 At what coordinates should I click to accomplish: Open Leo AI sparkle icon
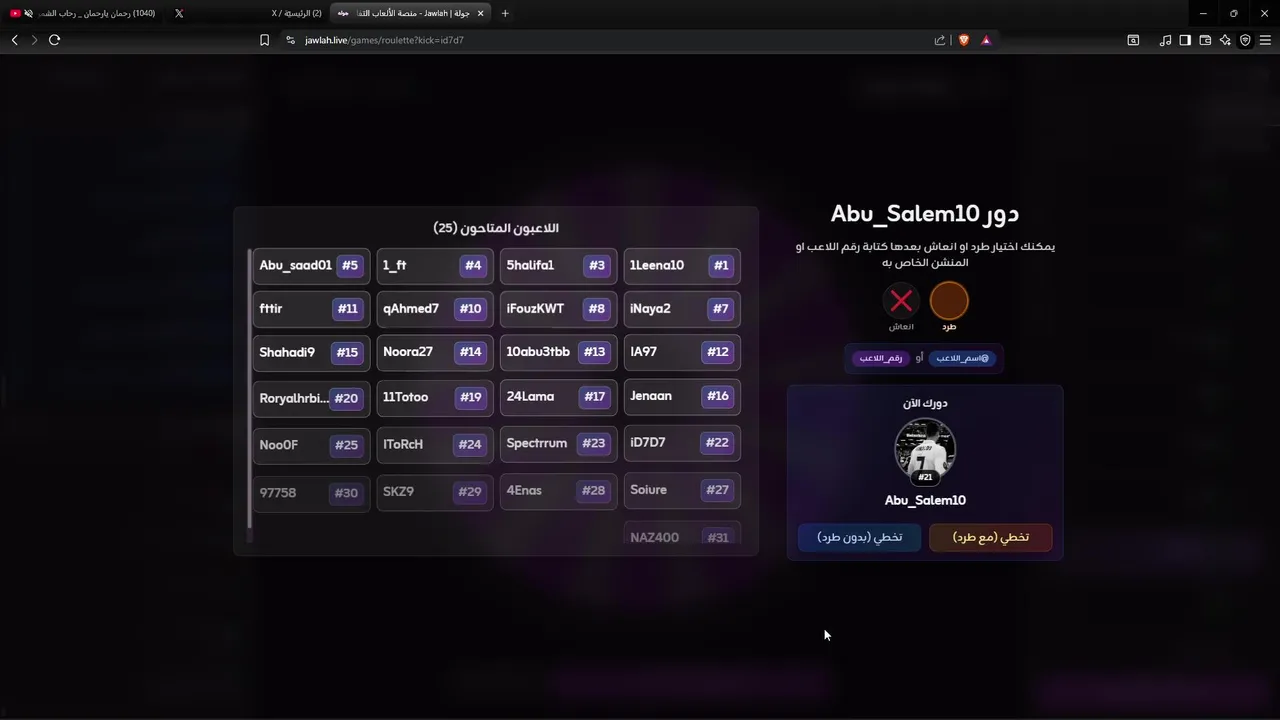click(x=1225, y=40)
